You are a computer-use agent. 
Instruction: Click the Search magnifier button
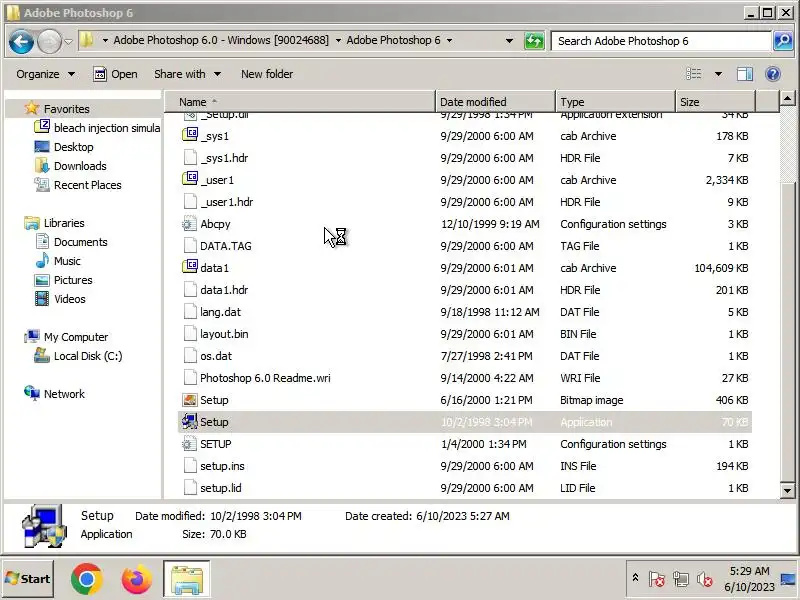(783, 41)
